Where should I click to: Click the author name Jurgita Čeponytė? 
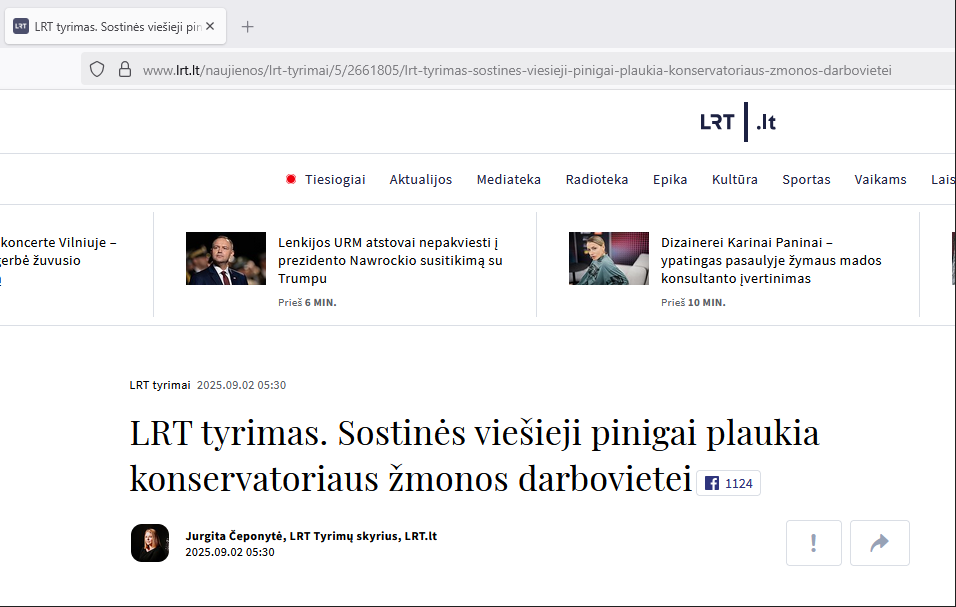[x=234, y=536]
